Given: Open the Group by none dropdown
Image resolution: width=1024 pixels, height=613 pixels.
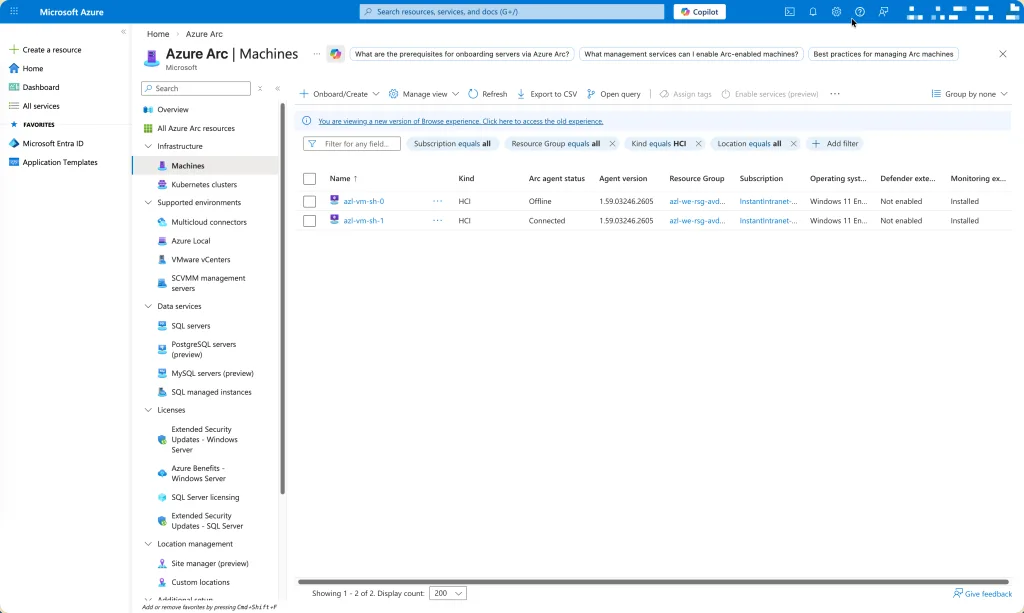Looking at the screenshot, I should (x=969, y=94).
